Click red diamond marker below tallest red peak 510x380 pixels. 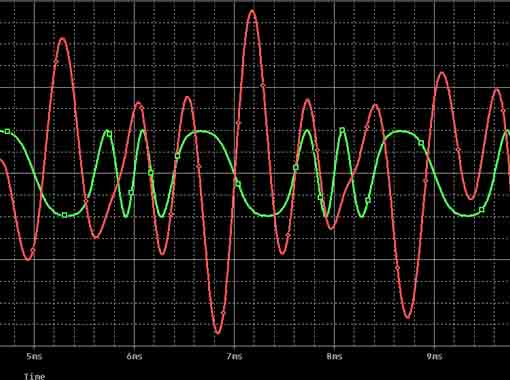click(263, 85)
